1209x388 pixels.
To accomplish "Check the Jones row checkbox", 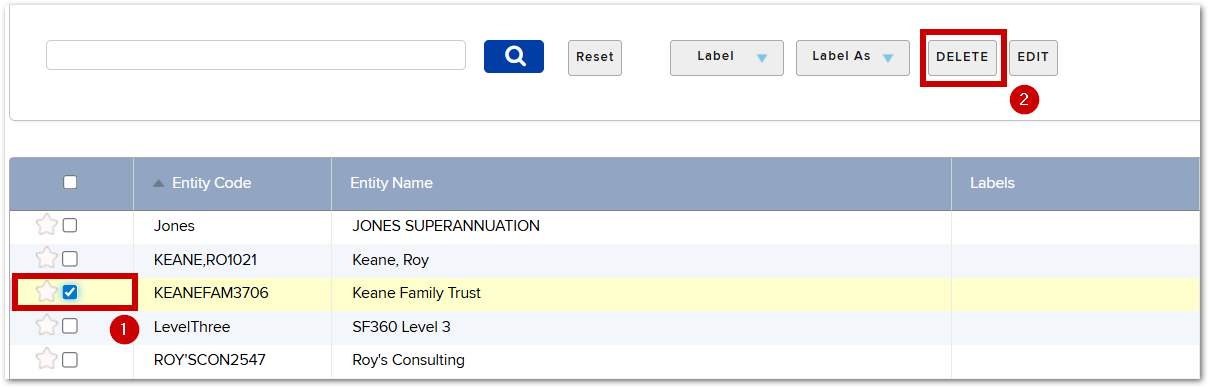I will tap(70, 226).
